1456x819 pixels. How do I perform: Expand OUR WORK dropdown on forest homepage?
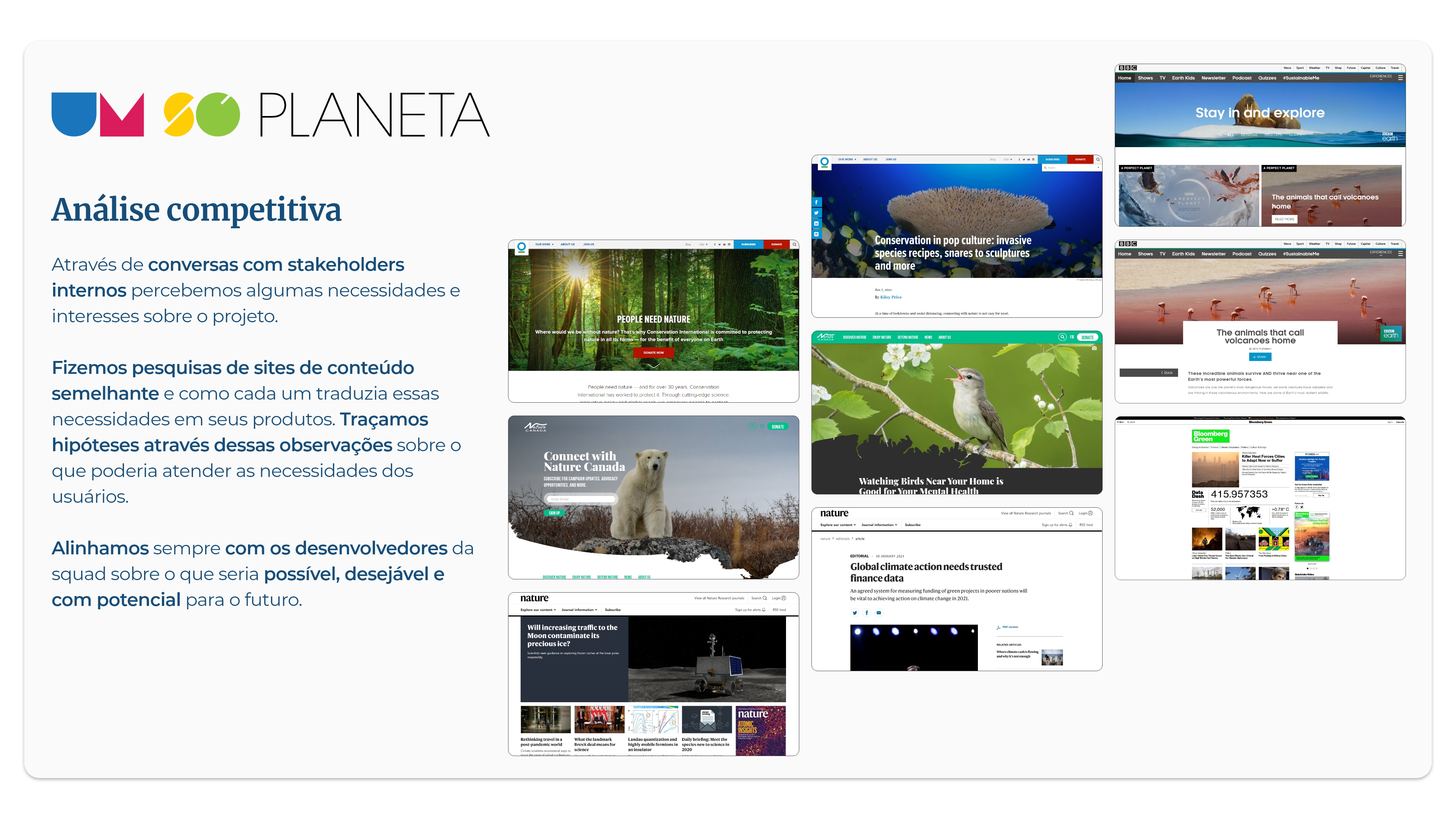pos(544,245)
